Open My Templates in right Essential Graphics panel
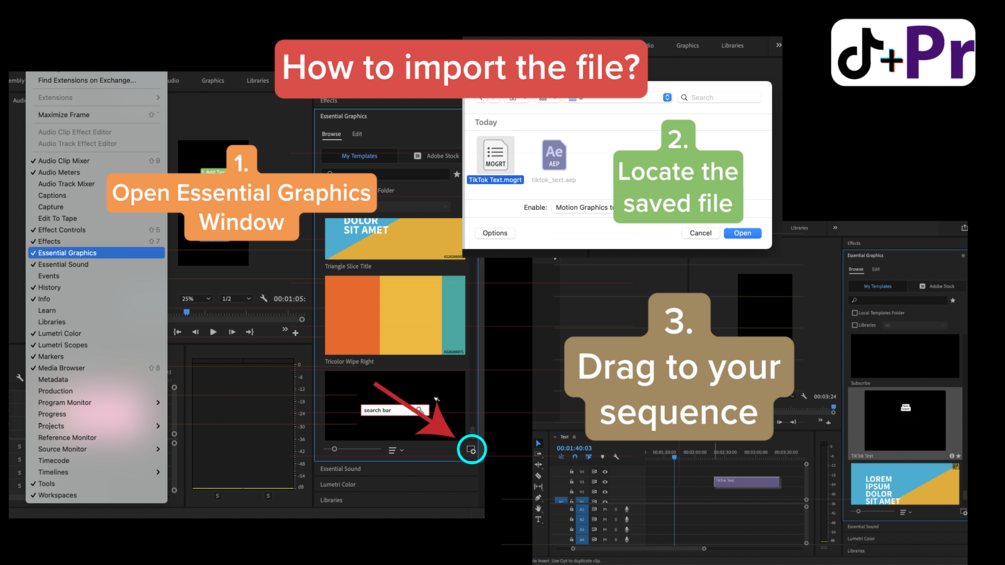This screenshot has width=1005, height=565. 877,286
